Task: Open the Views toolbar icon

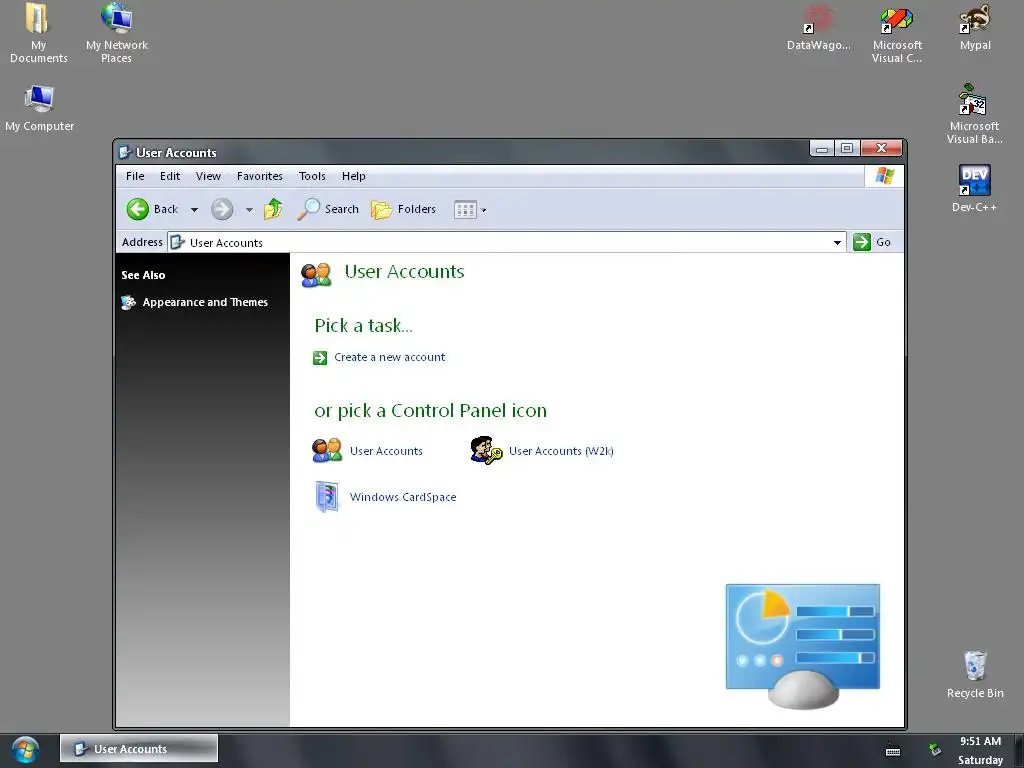Action: click(465, 210)
